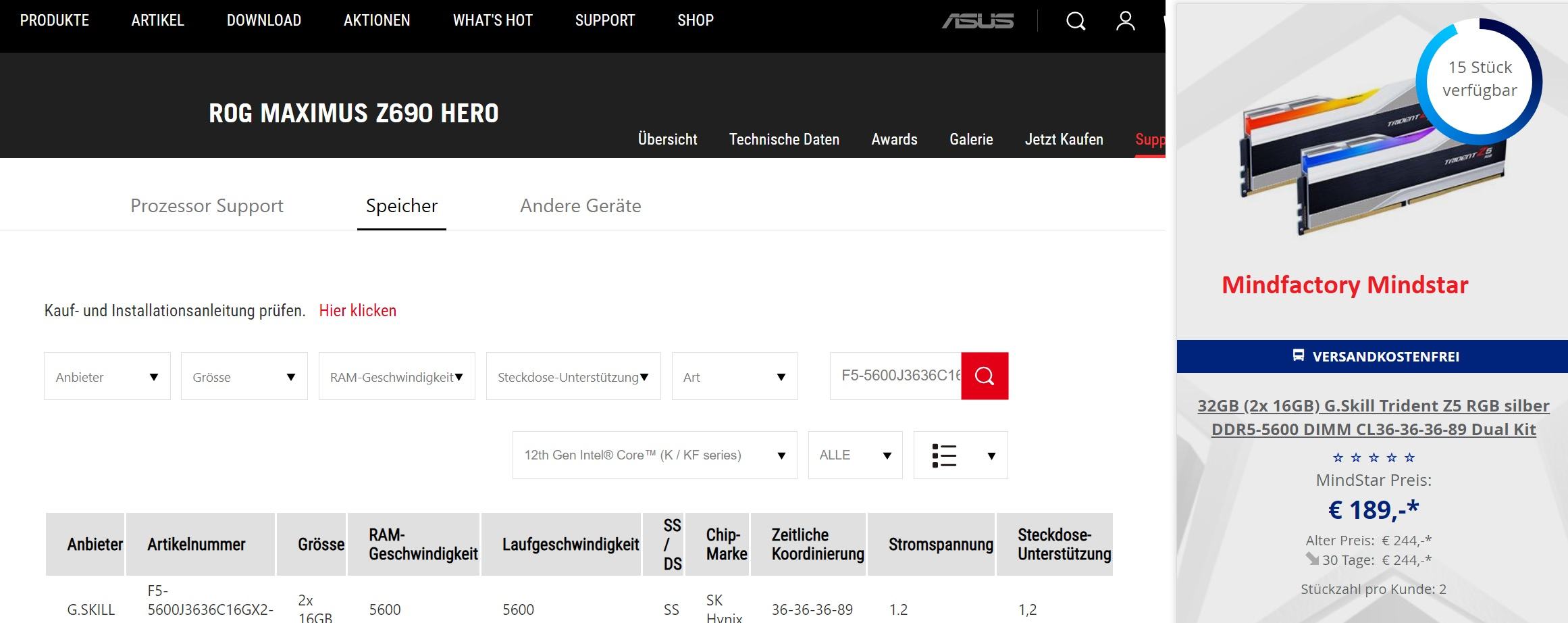1568x623 pixels.
Task: Click the Stückzahl pro Kunde text
Action: (x=1374, y=589)
